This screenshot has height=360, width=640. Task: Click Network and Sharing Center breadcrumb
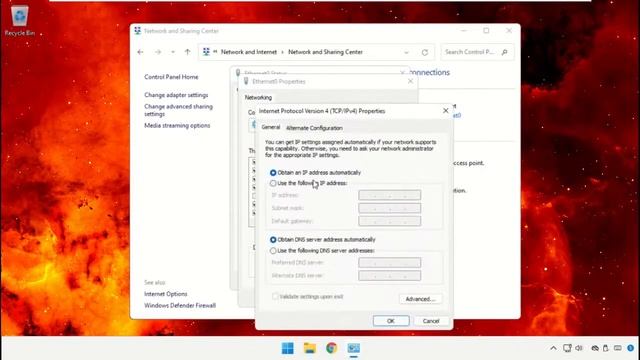325,52
